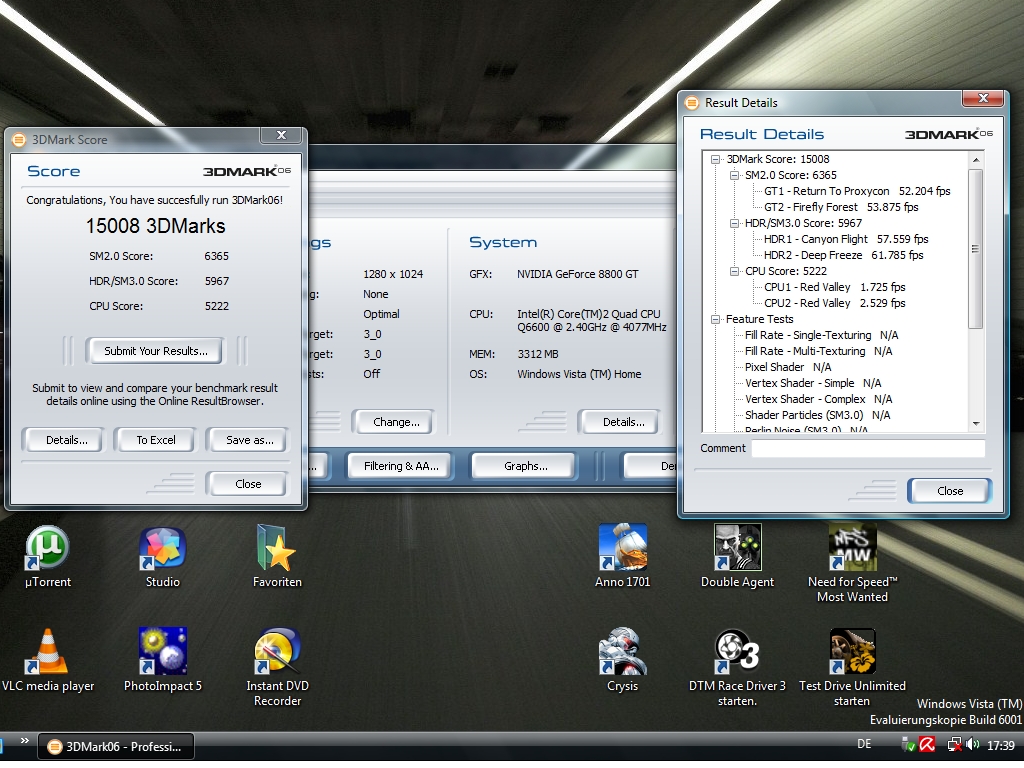Click the scroll down arrow in Result Details
1024x768 pixels.
click(x=976, y=424)
